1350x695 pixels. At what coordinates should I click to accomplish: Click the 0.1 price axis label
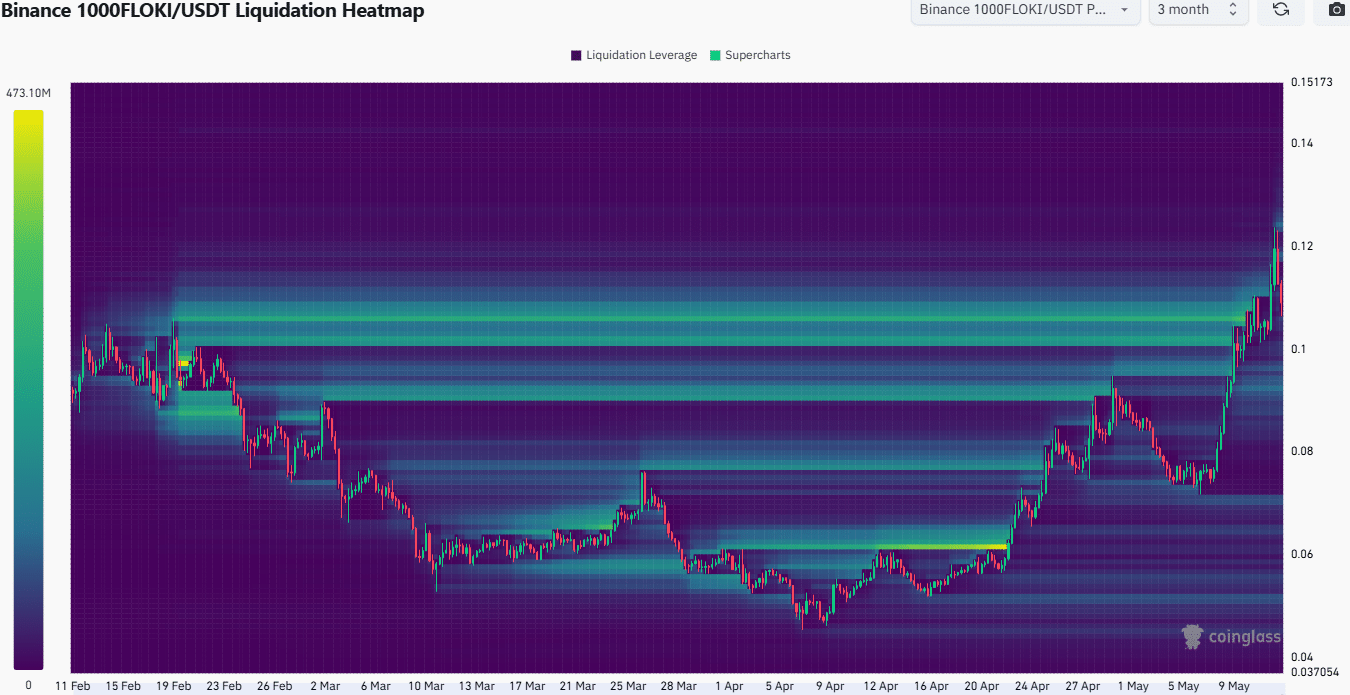click(1296, 349)
